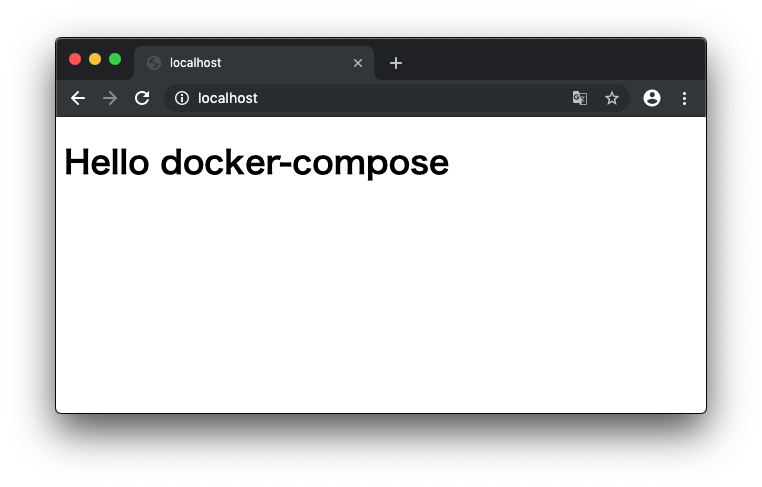View site information for localhost
Viewport: 762px width, 487px height.
pos(182,98)
